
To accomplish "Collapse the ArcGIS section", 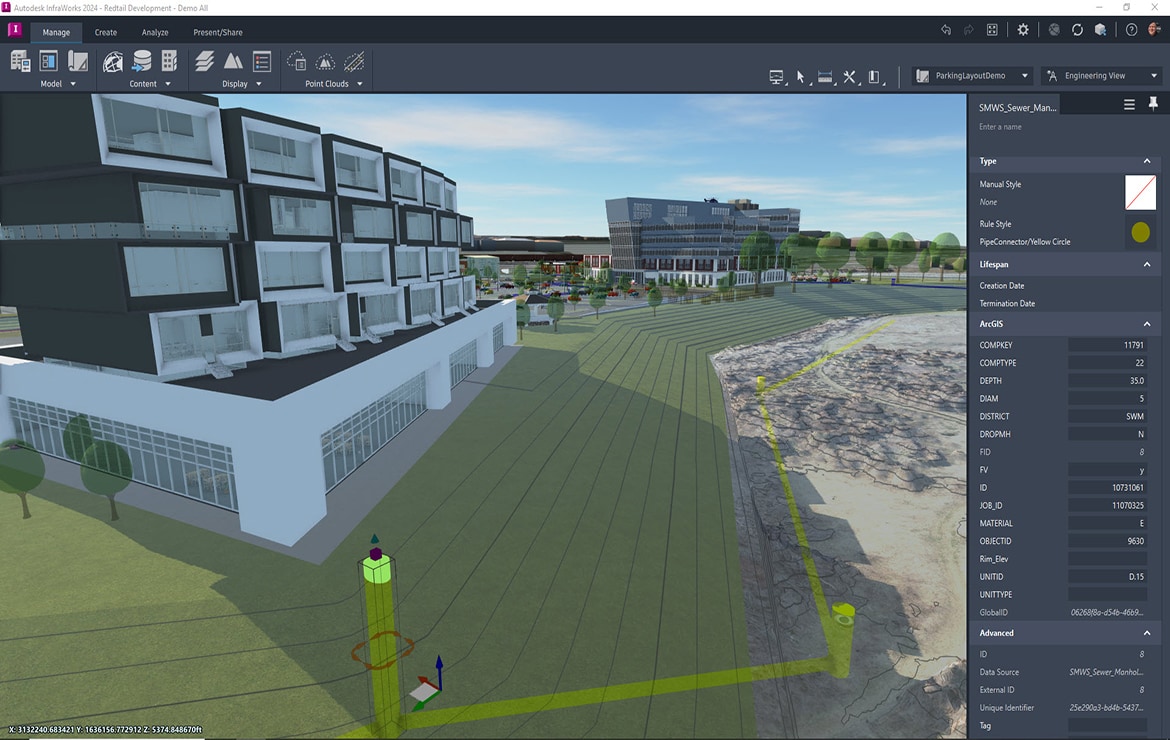I will (x=1147, y=324).
